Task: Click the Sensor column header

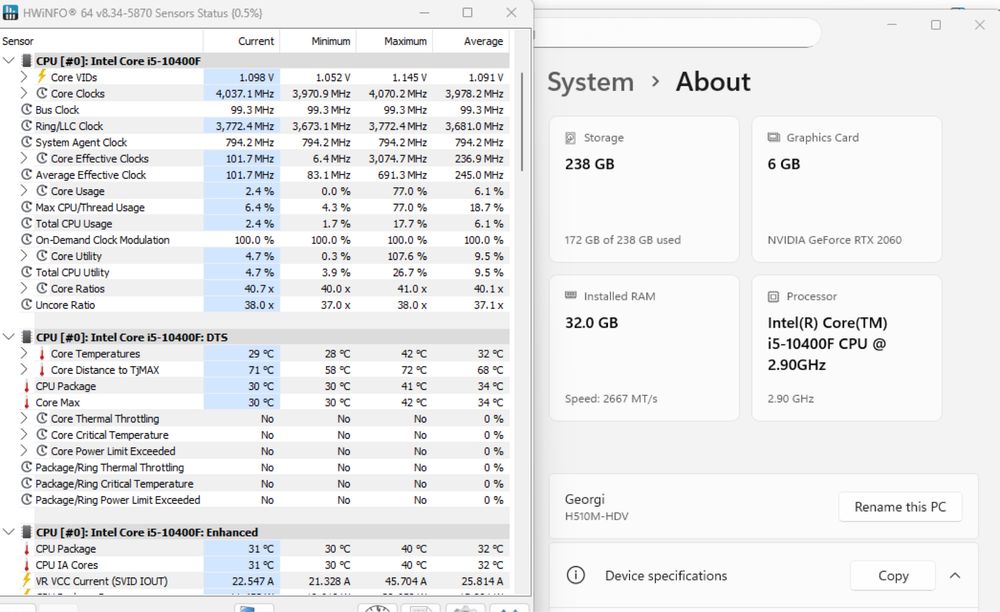Action: (x=101, y=41)
